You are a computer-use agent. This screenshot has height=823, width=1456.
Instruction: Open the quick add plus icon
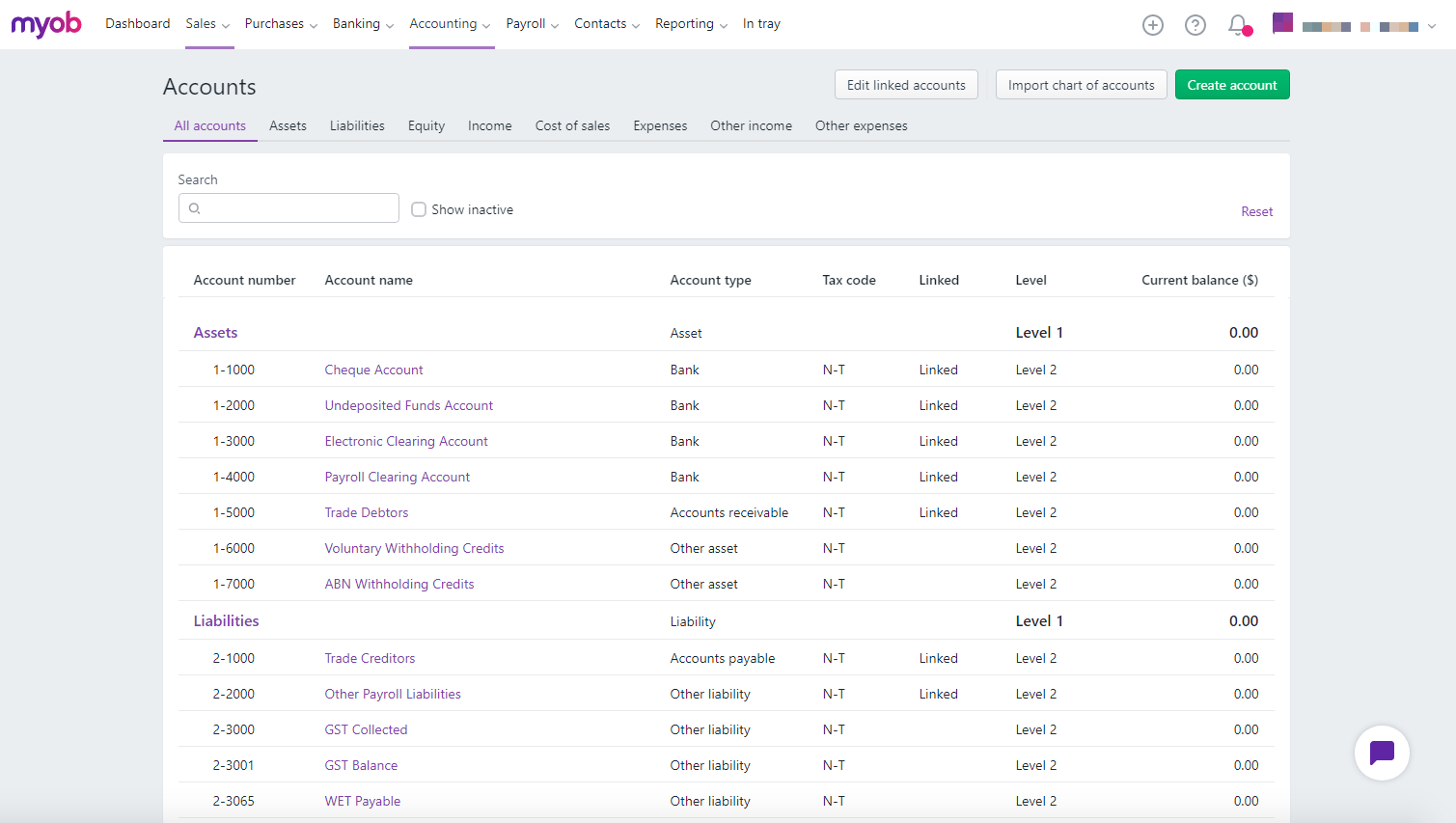coord(1152,25)
